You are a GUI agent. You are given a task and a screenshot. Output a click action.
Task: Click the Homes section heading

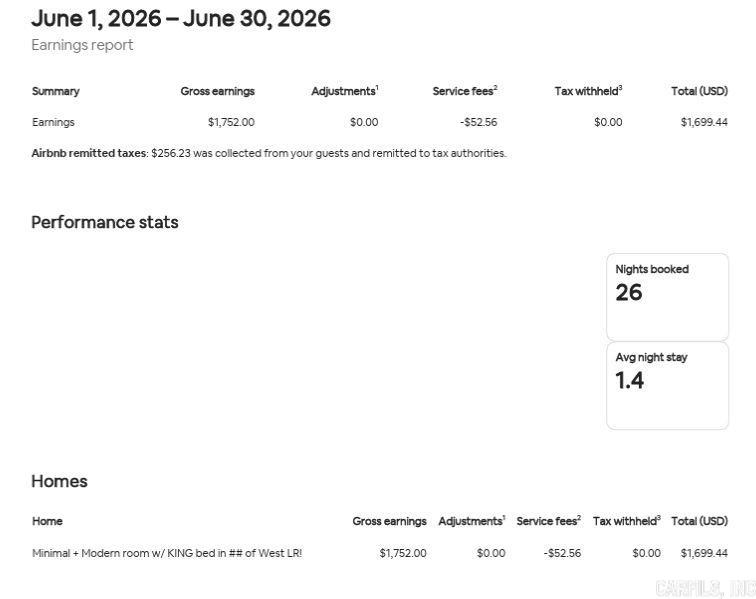click(59, 481)
